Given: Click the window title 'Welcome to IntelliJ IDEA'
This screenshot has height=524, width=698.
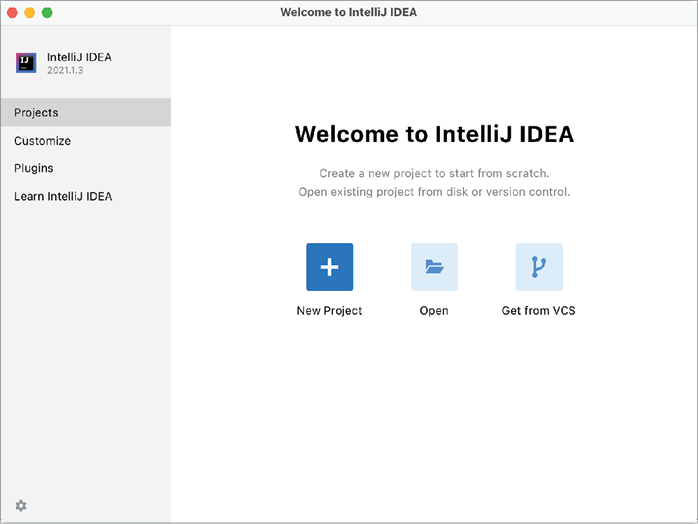Looking at the screenshot, I should pyautogui.click(x=349, y=12).
